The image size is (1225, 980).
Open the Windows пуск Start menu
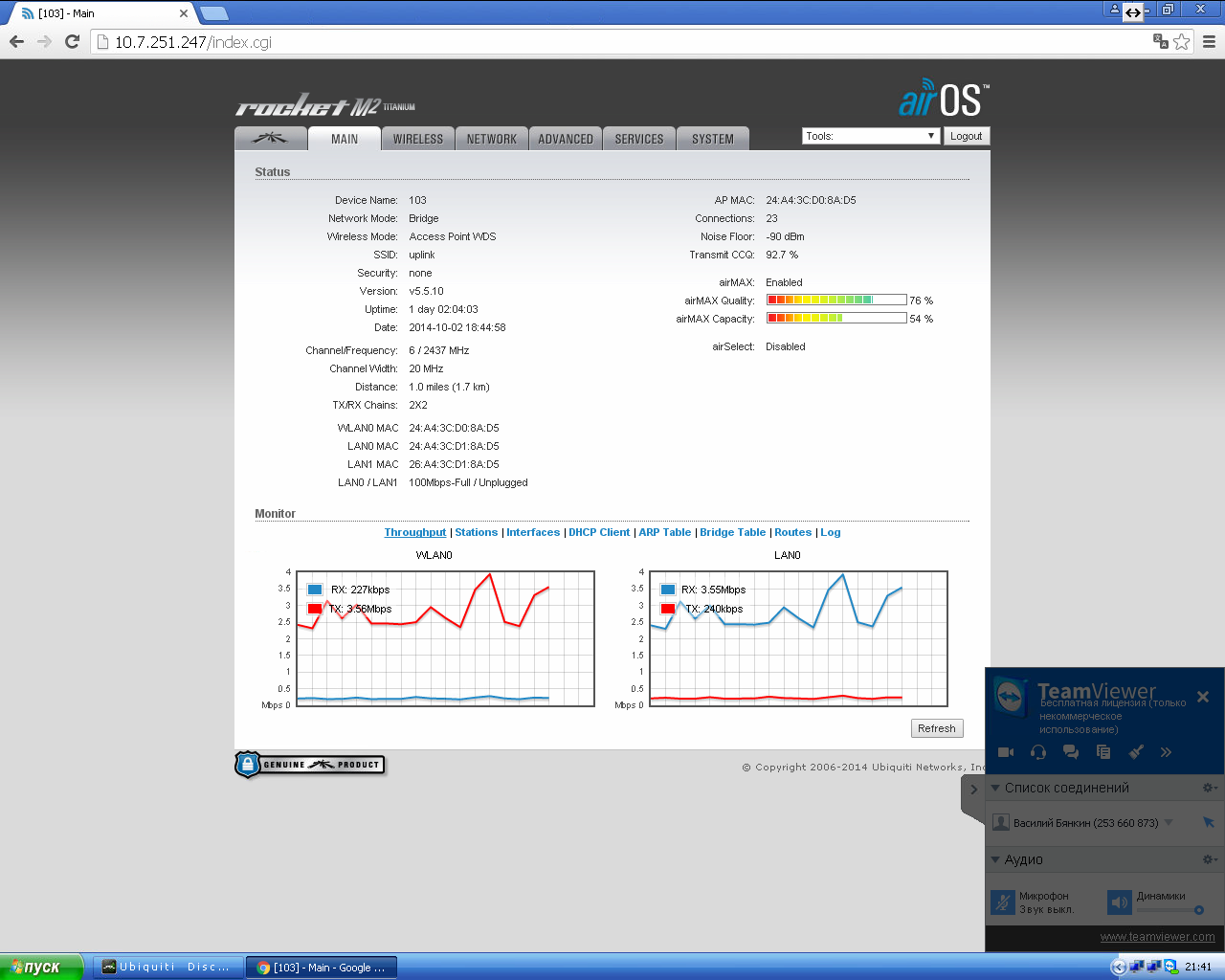point(42,967)
